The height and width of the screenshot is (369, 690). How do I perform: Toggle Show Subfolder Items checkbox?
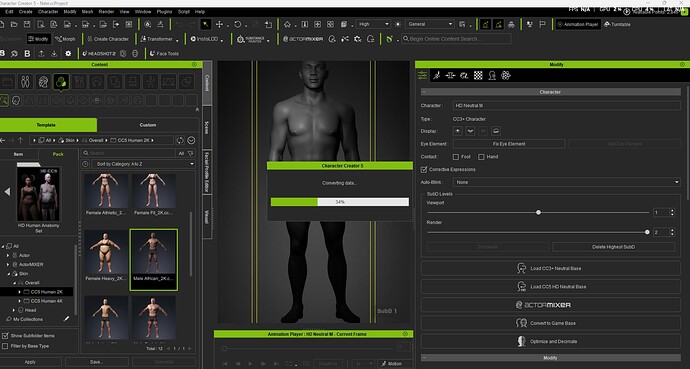[x=5, y=336]
